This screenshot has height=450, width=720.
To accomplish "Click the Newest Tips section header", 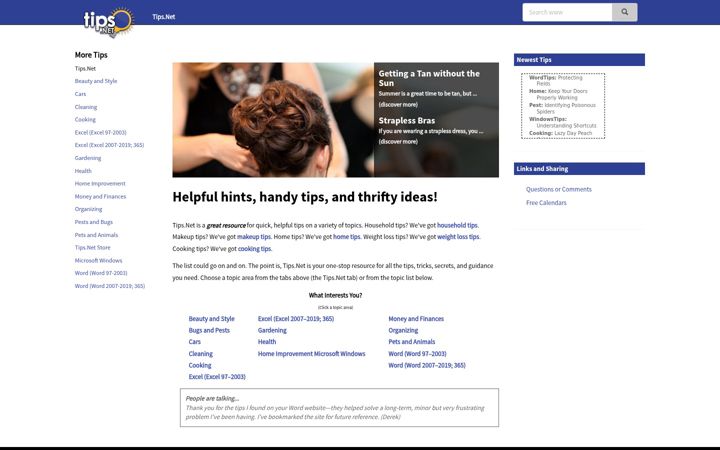I will (579, 60).
